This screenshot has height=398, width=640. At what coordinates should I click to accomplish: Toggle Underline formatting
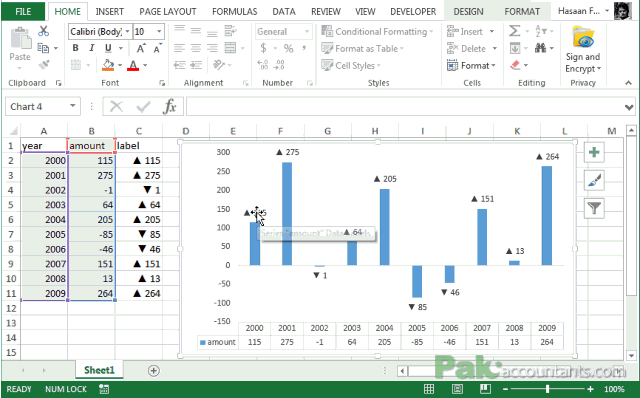tap(108, 48)
